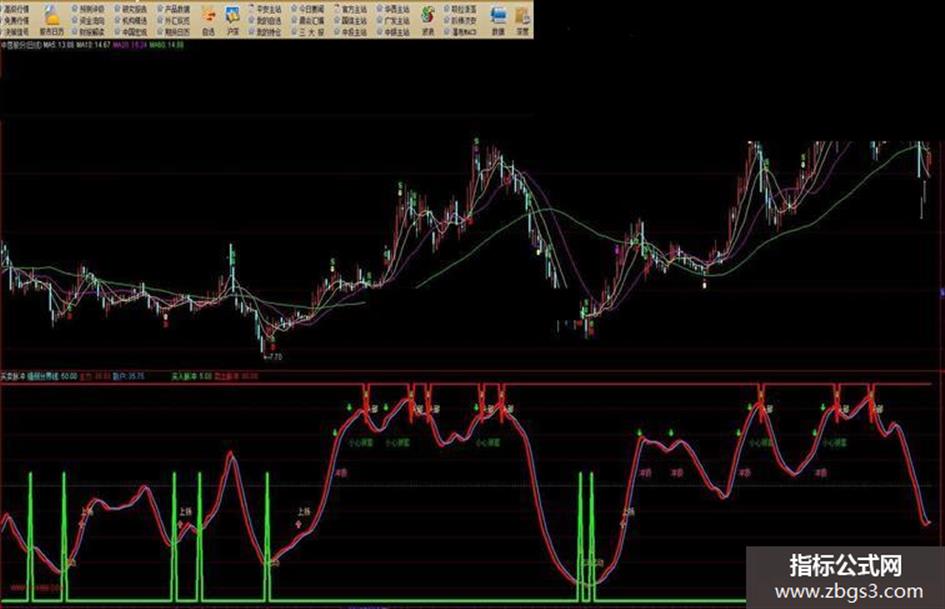Open 期货日历 in the toolbar

174,32
